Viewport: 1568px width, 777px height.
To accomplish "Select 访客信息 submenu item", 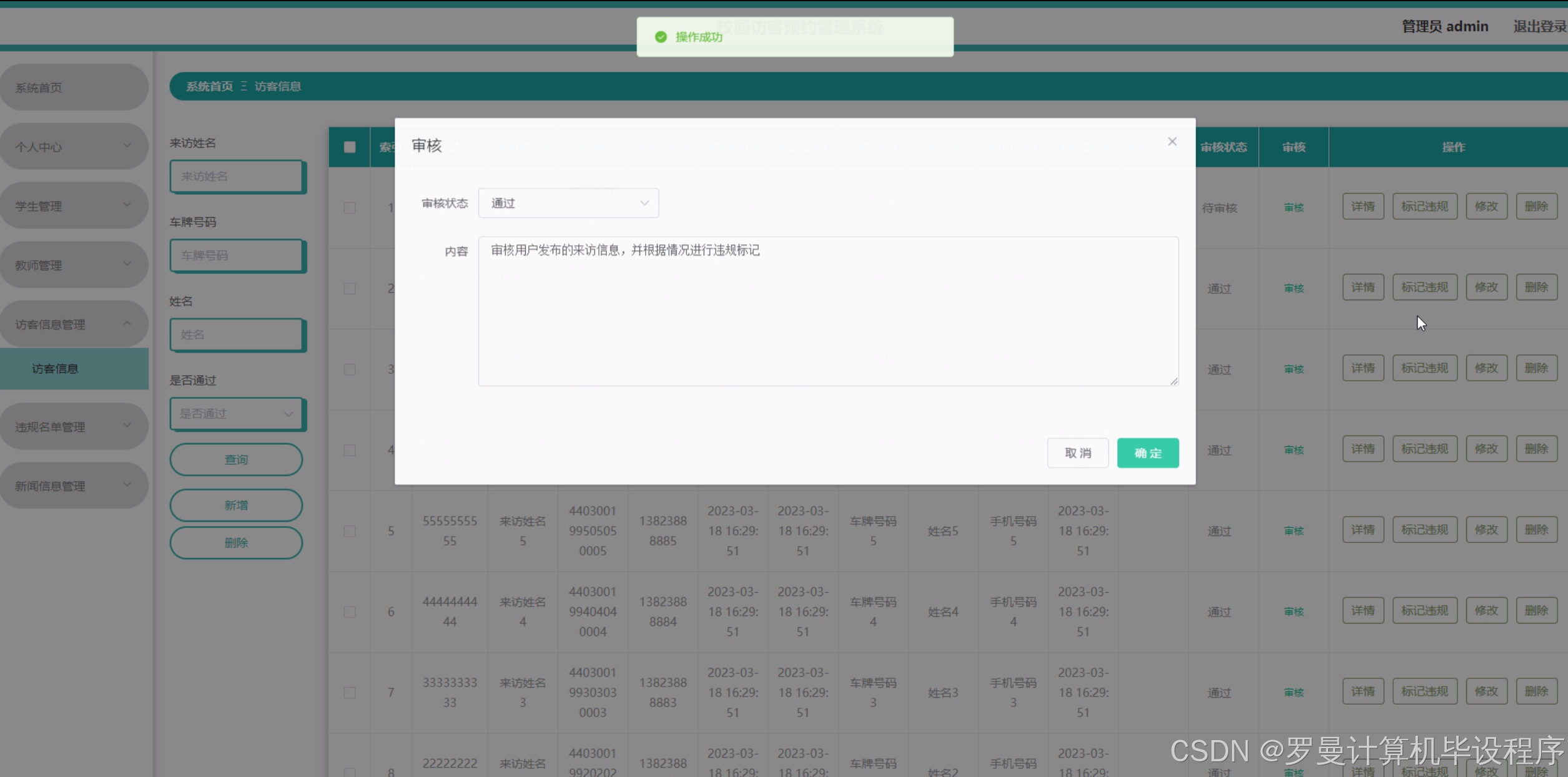I will point(55,369).
